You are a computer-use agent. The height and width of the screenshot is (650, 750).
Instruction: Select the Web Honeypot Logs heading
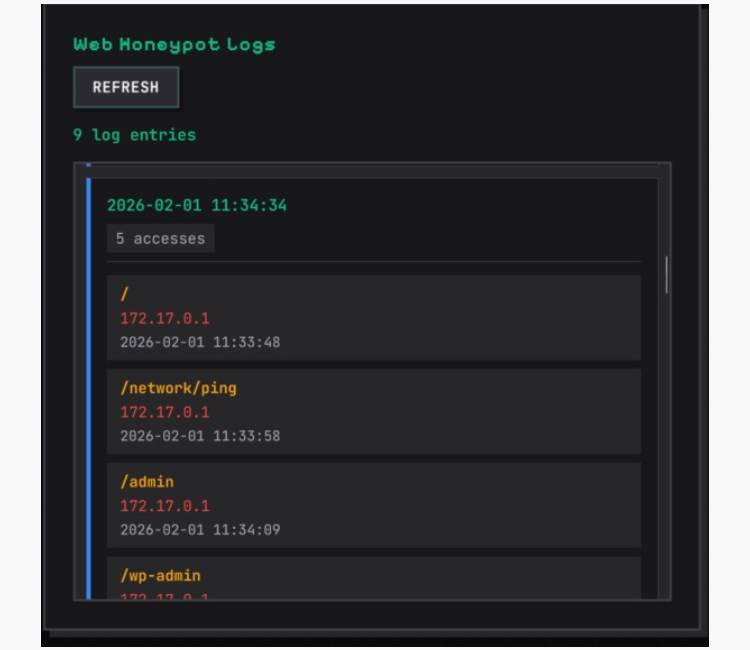174,44
